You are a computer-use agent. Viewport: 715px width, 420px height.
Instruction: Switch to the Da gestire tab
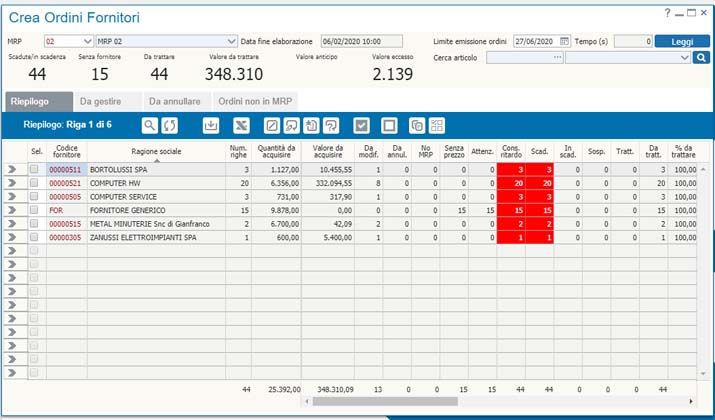[103, 101]
